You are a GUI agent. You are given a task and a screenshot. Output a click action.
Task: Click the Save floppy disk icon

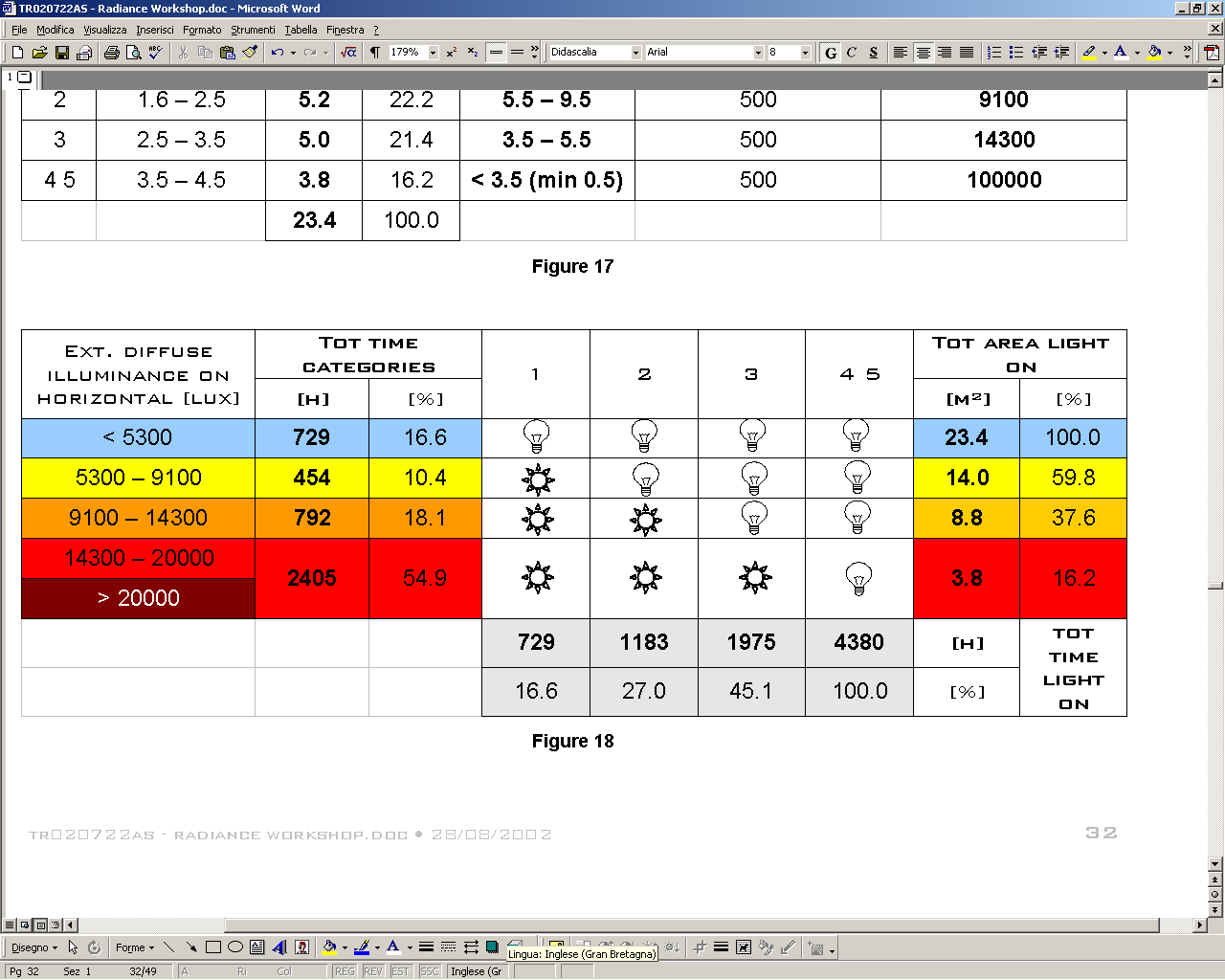tap(61, 53)
